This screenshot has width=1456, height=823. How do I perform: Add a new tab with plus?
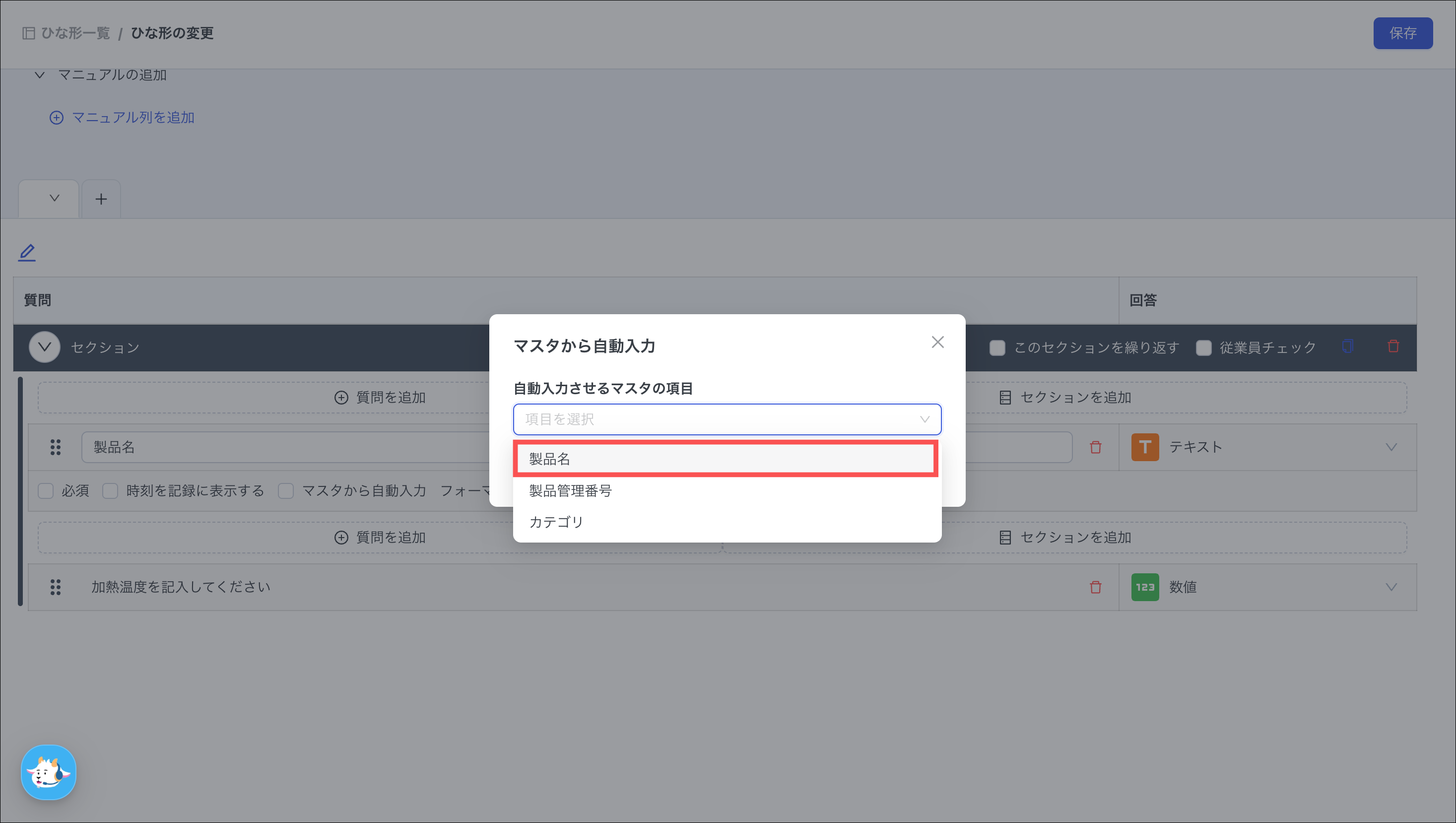click(x=101, y=199)
